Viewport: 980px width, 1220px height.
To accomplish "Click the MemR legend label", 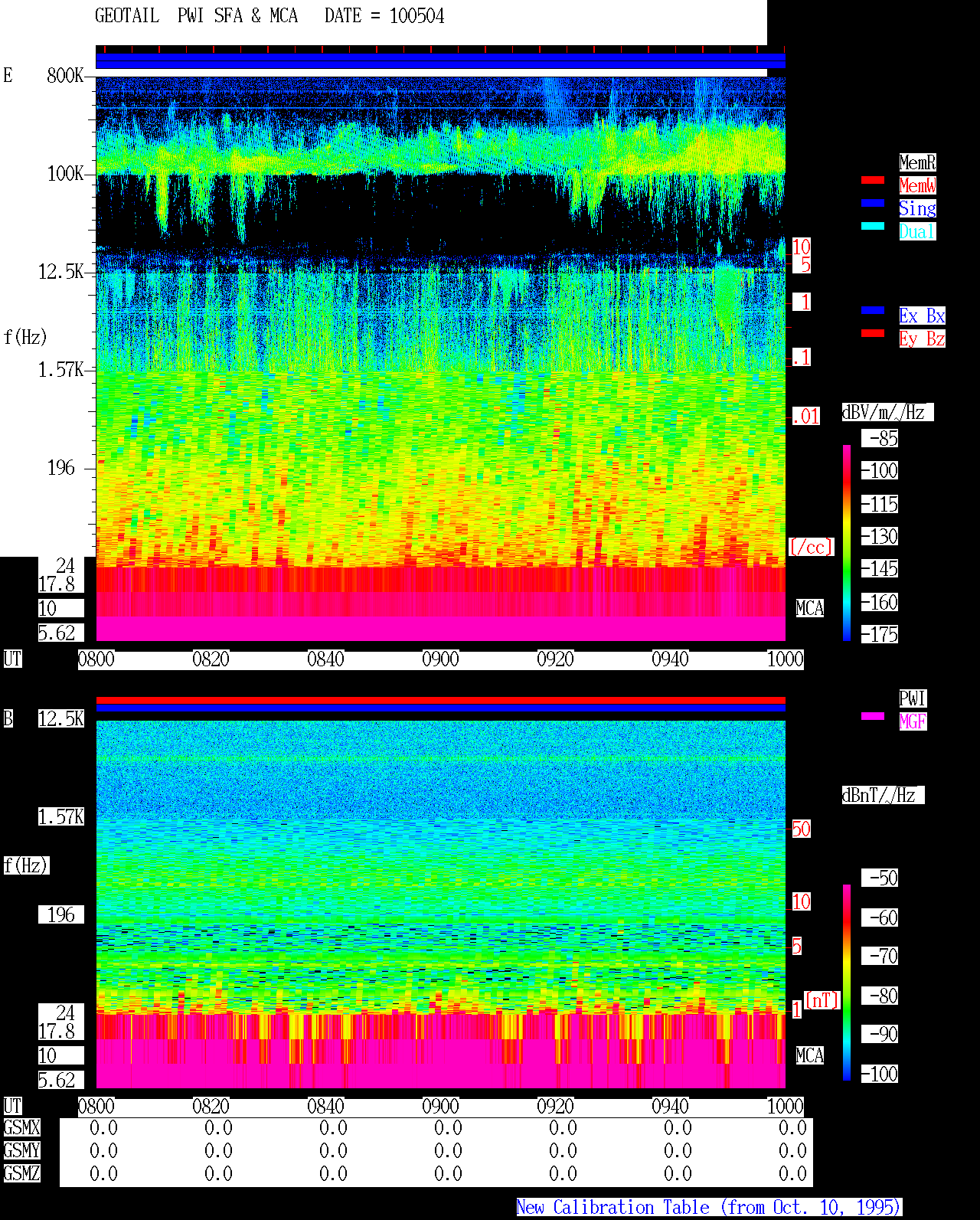I will pyautogui.click(x=917, y=162).
